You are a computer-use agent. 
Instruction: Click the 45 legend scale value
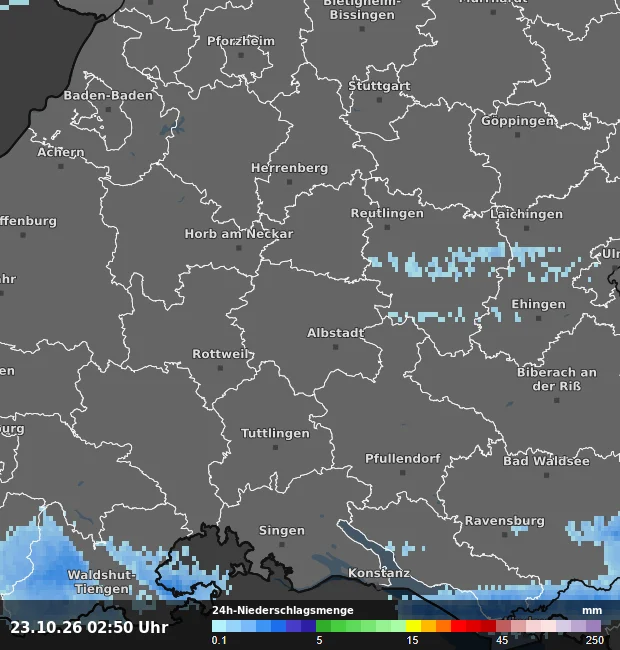pos(502,640)
